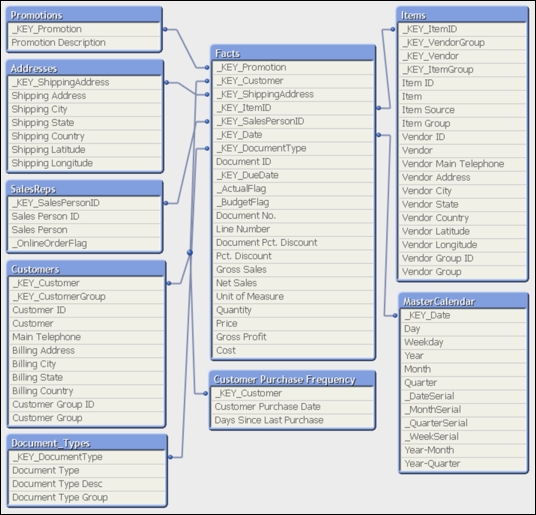Select the Items table header
Image resolution: width=536 pixels, height=515 pixels.
462,15
